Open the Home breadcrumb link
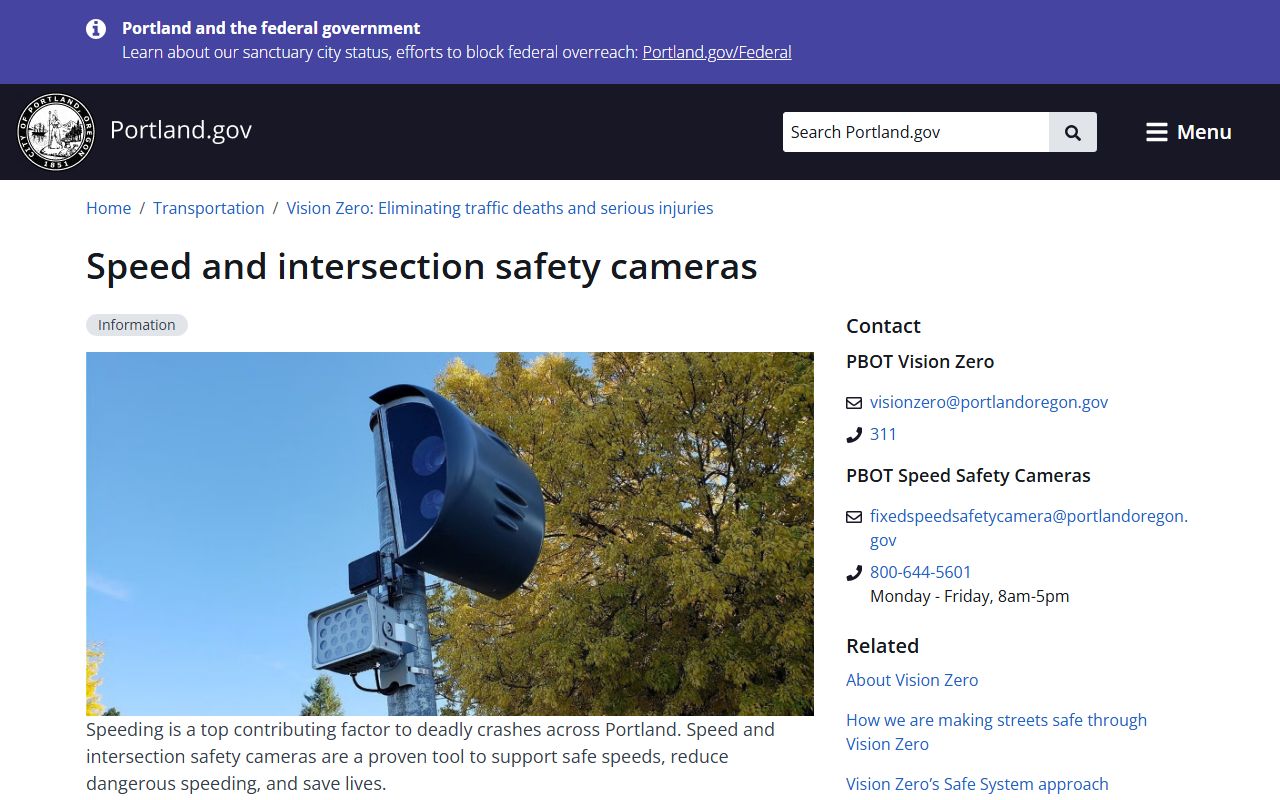This screenshot has width=1280, height=800. [108, 208]
